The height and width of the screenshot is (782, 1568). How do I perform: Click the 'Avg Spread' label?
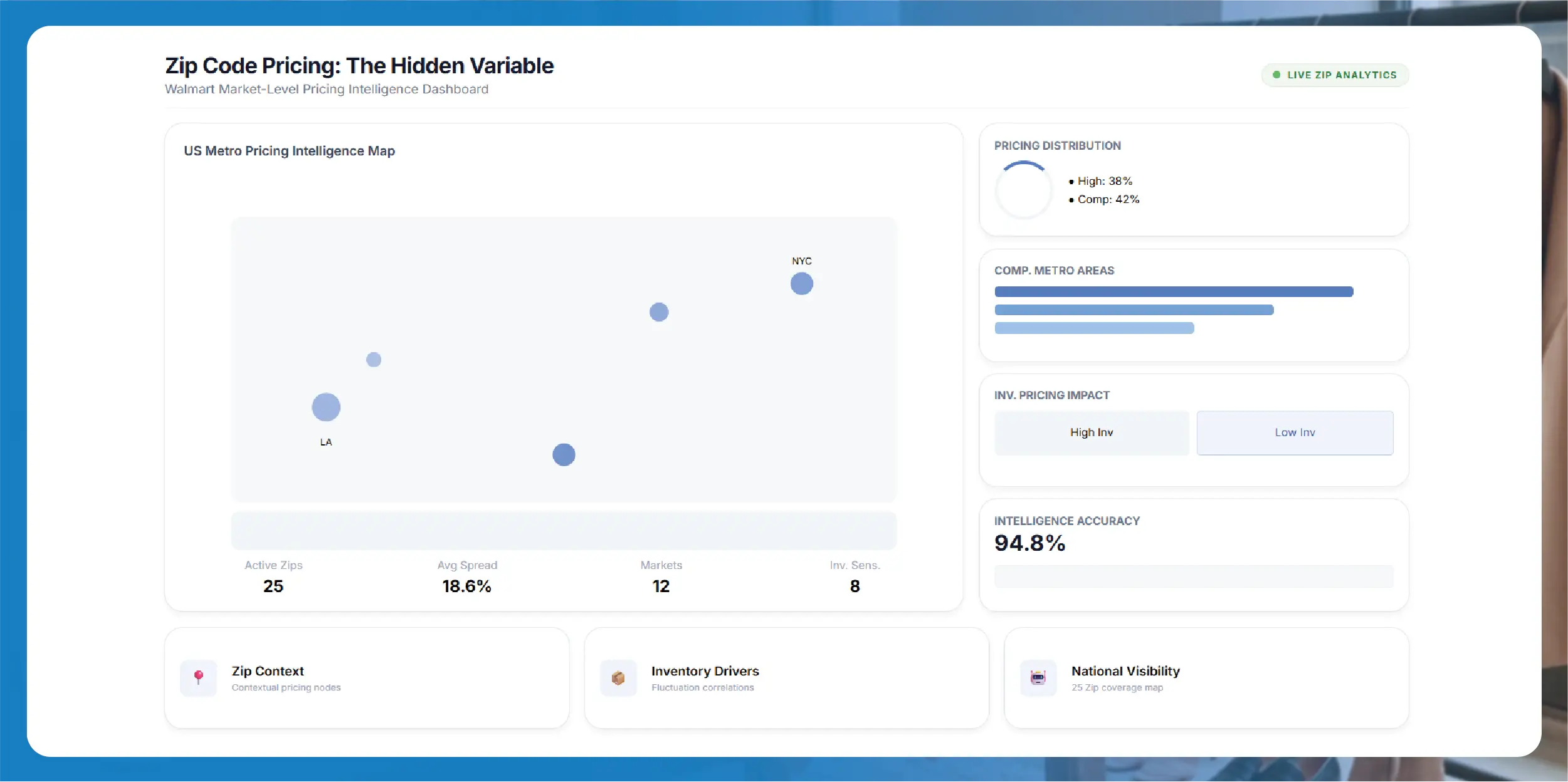click(x=467, y=565)
